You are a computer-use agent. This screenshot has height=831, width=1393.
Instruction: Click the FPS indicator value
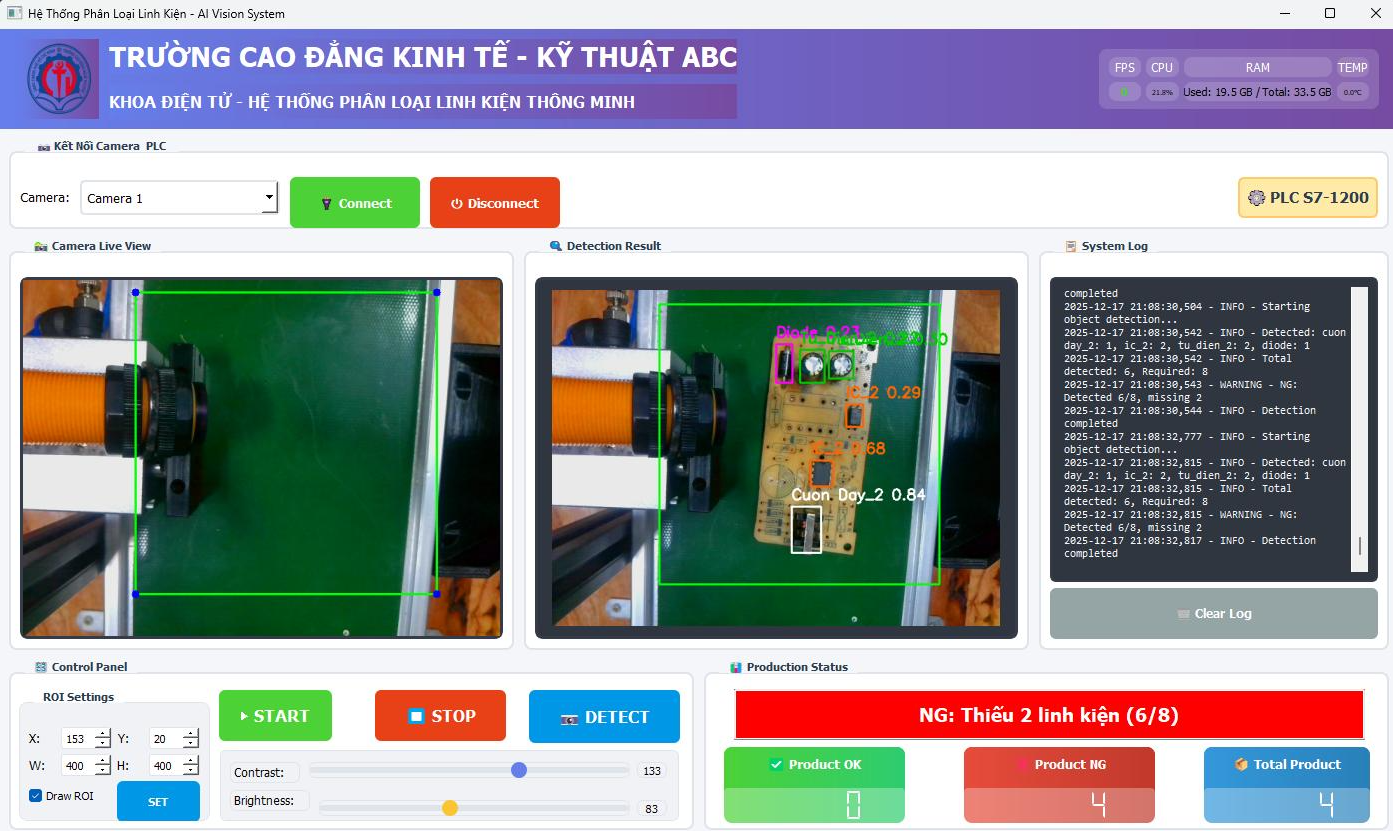click(1124, 92)
